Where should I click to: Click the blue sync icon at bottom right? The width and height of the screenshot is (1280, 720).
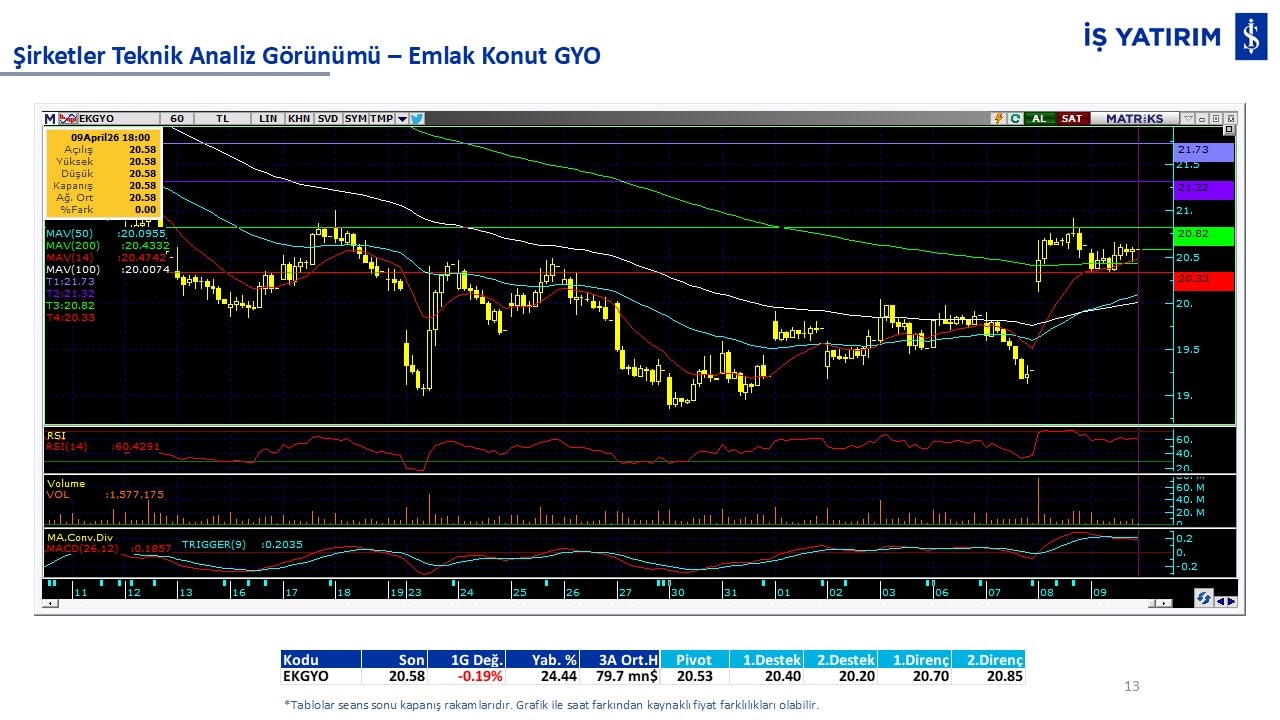(1204, 598)
